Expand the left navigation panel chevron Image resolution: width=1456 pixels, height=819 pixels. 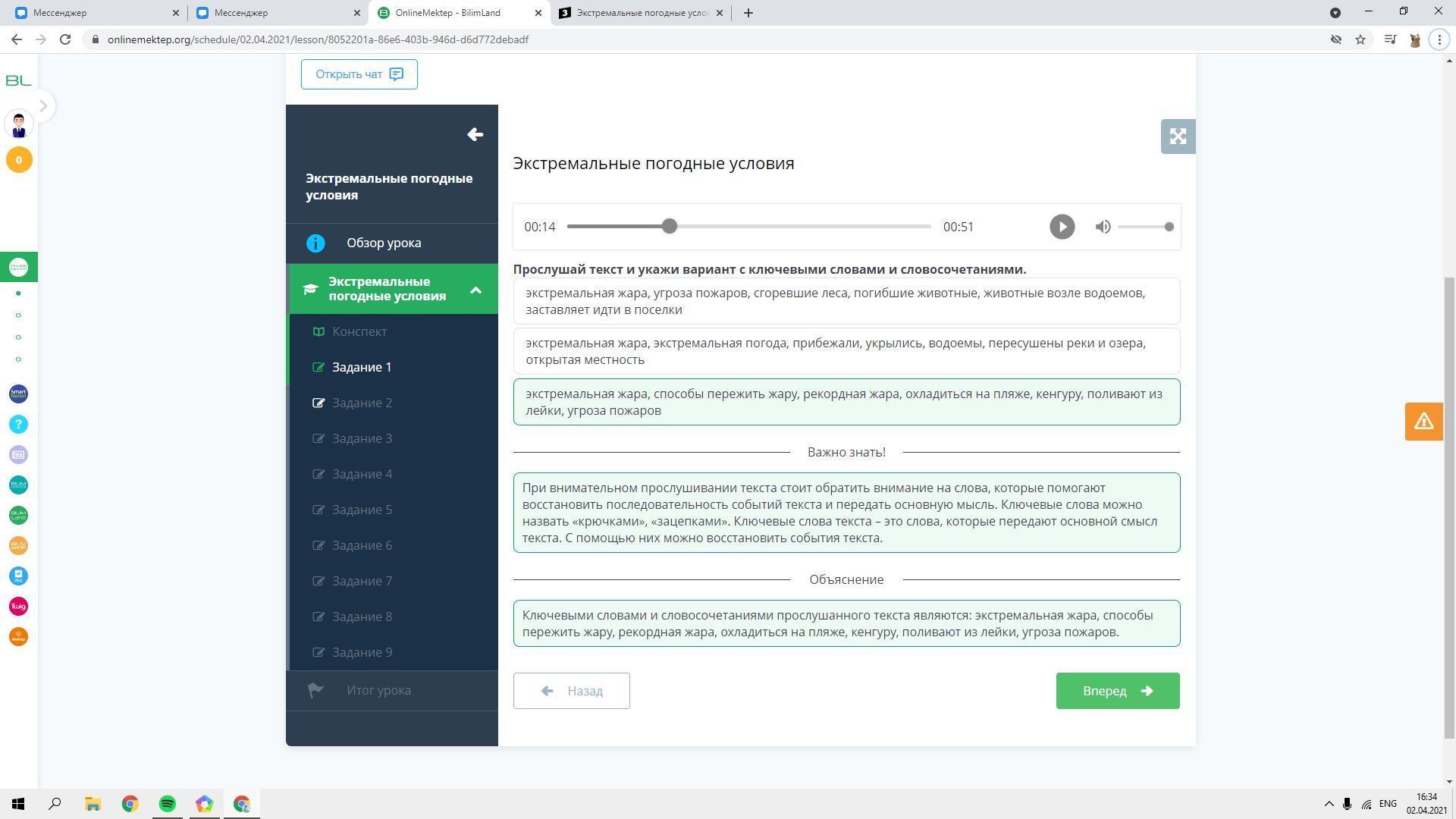point(43,106)
